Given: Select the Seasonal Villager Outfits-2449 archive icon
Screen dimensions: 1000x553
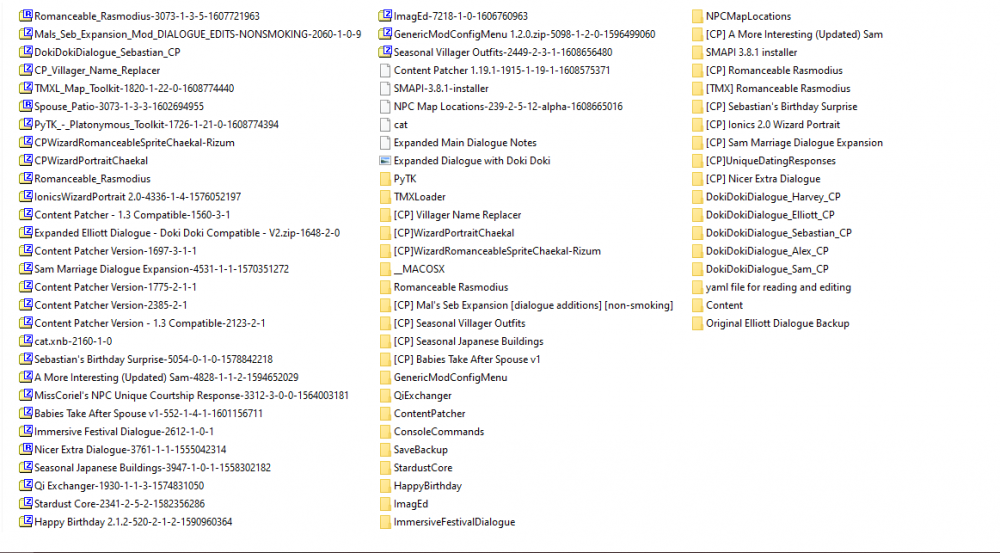Looking at the screenshot, I should (x=385, y=52).
